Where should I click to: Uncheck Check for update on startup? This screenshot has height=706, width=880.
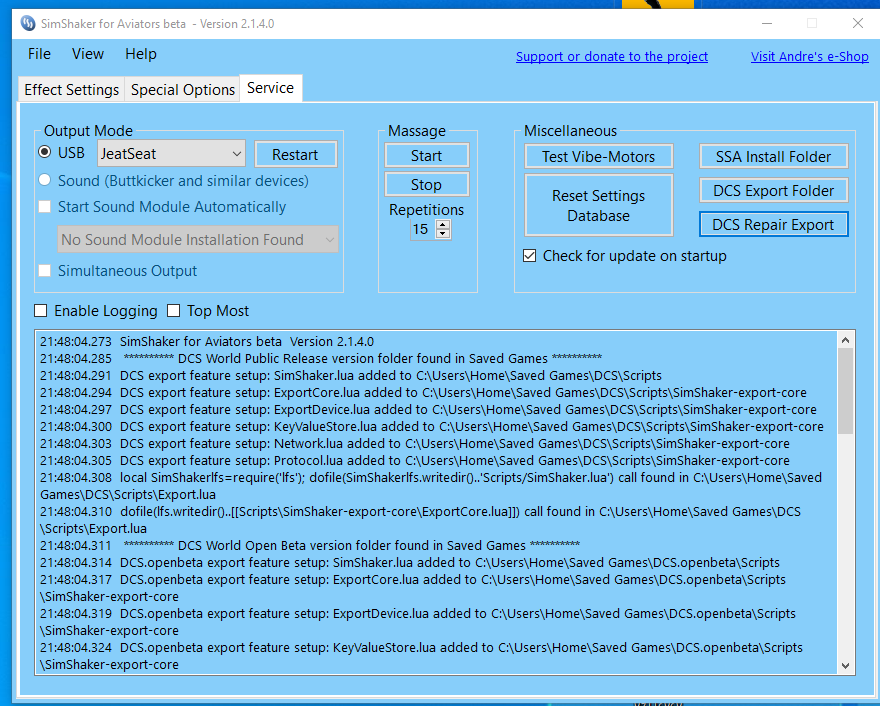tap(529, 256)
